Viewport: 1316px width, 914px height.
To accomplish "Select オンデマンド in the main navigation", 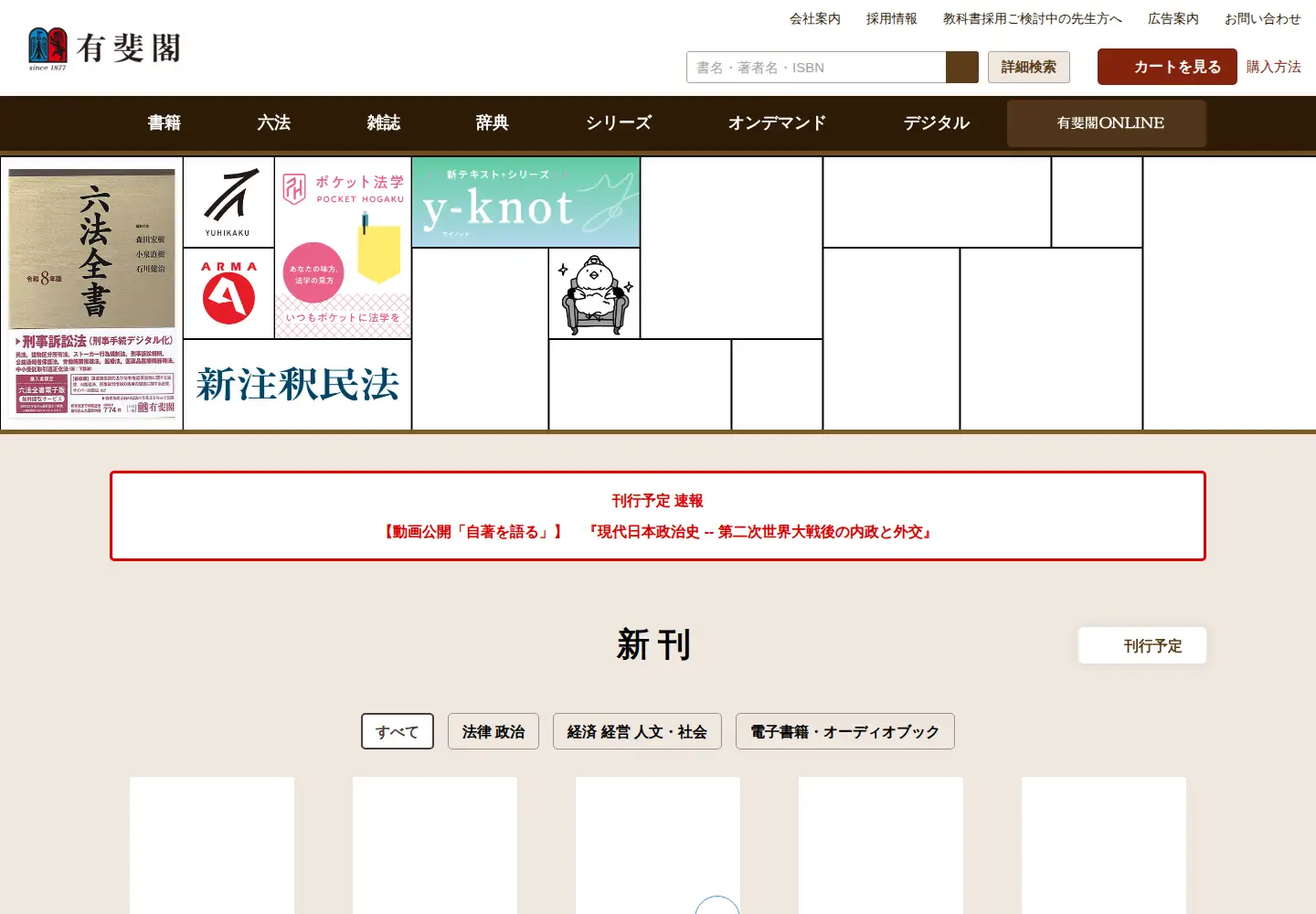I will click(x=777, y=122).
